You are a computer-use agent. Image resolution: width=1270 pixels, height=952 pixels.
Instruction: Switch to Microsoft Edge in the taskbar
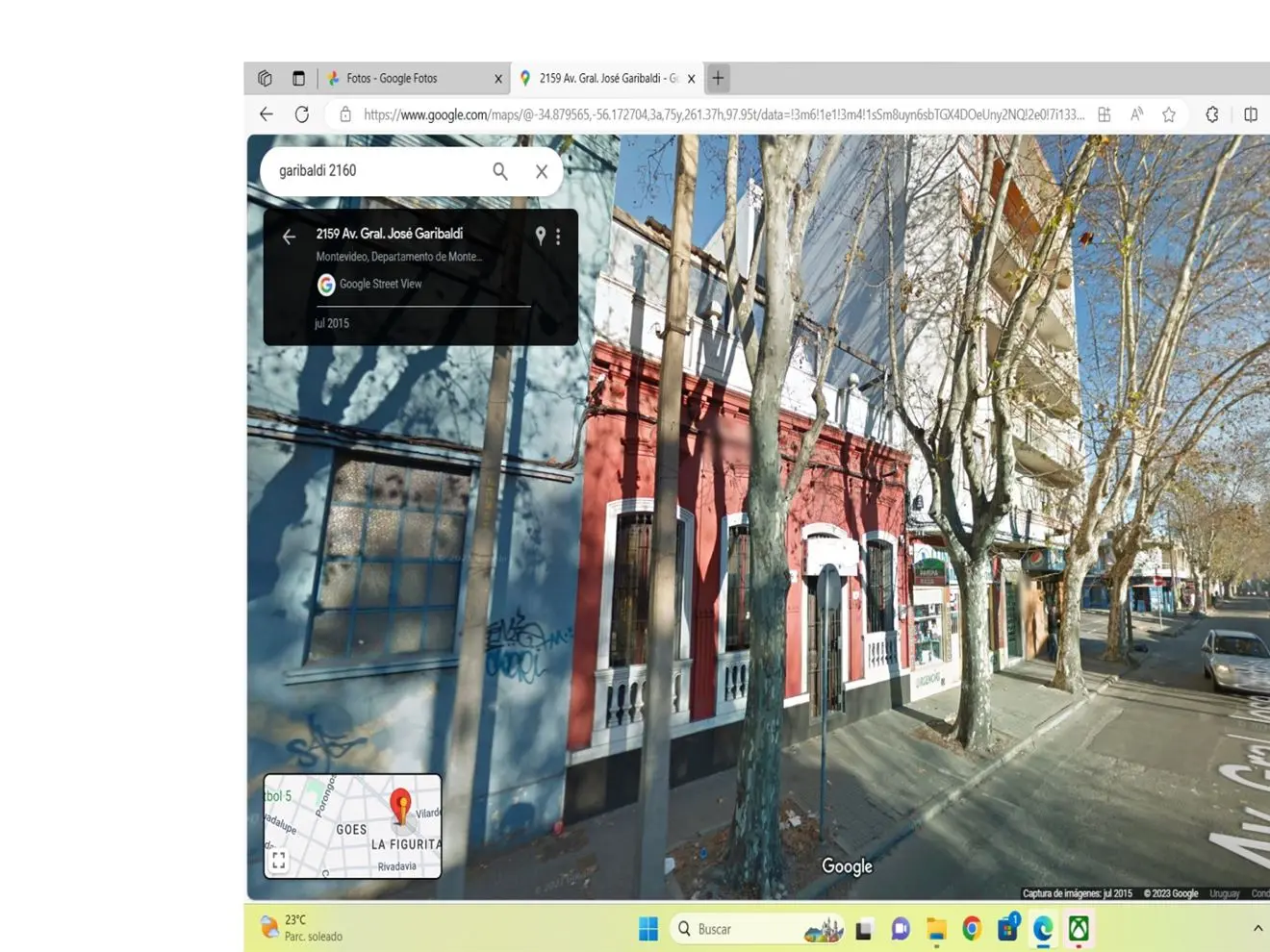tap(1043, 929)
